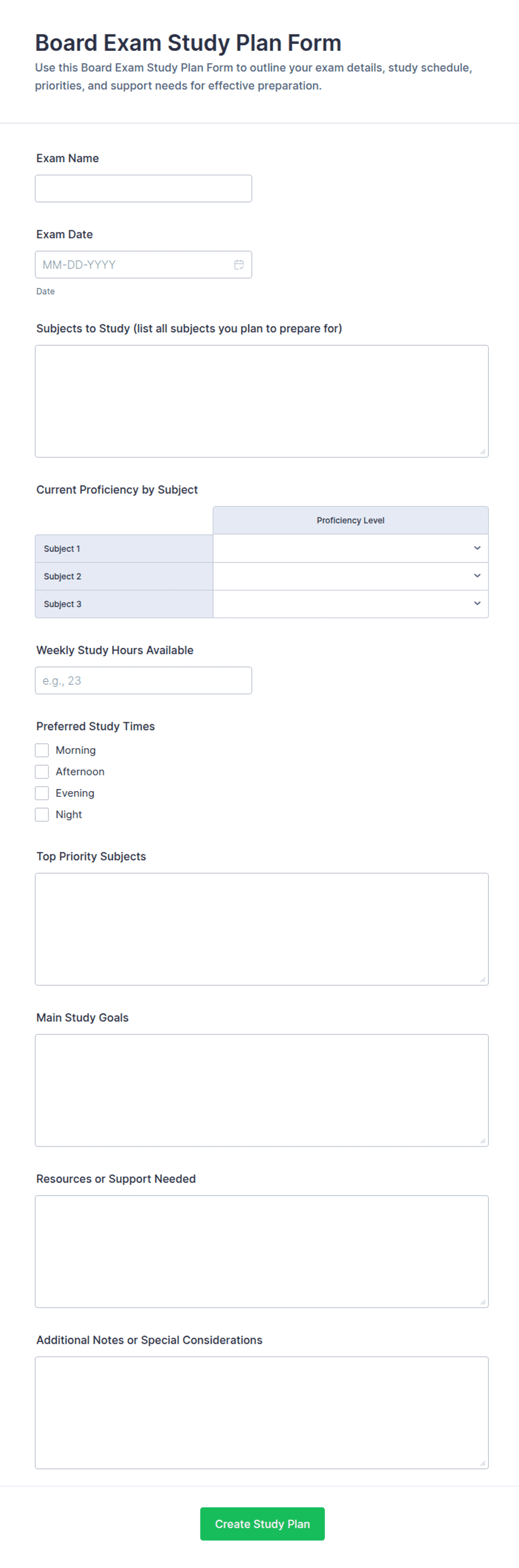519x1568 pixels.
Task: Choose a proficiency level for Subject 3
Action: pos(350,604)
